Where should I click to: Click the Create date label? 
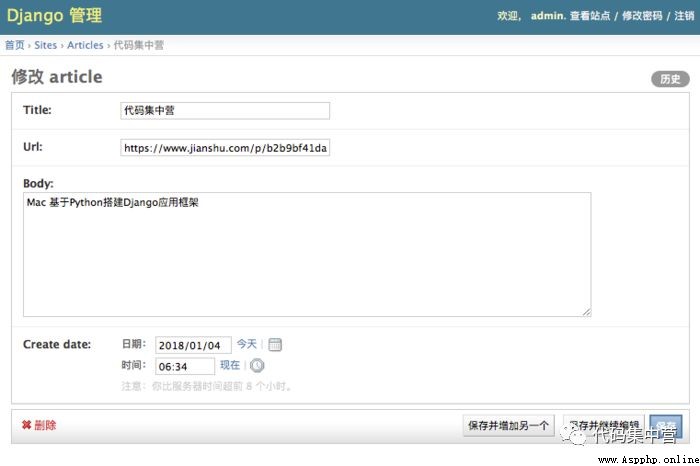(x=57, y=344)
